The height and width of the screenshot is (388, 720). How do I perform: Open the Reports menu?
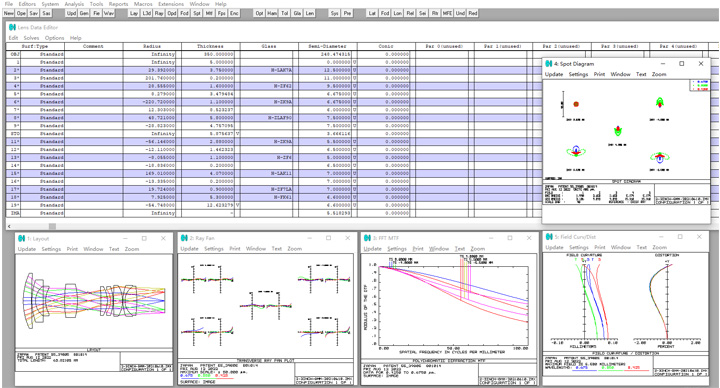pos(118,4)
